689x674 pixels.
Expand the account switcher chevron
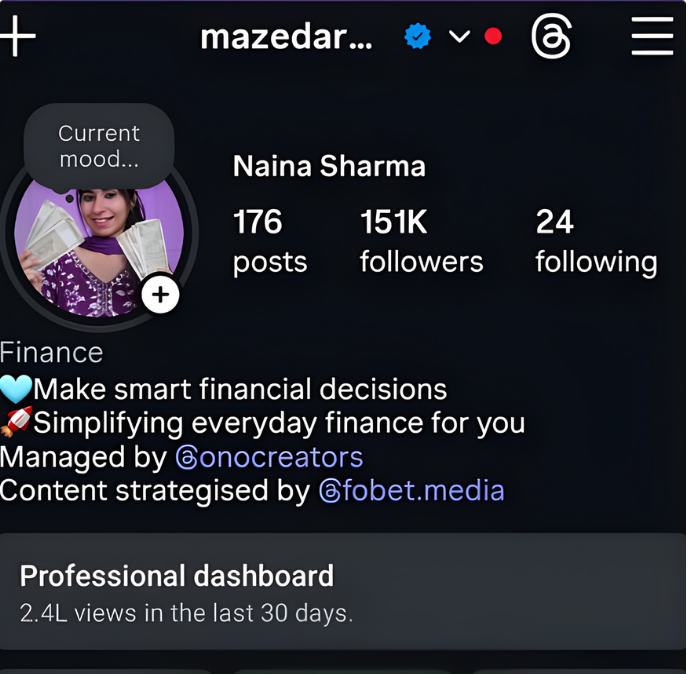coord(459,37)
